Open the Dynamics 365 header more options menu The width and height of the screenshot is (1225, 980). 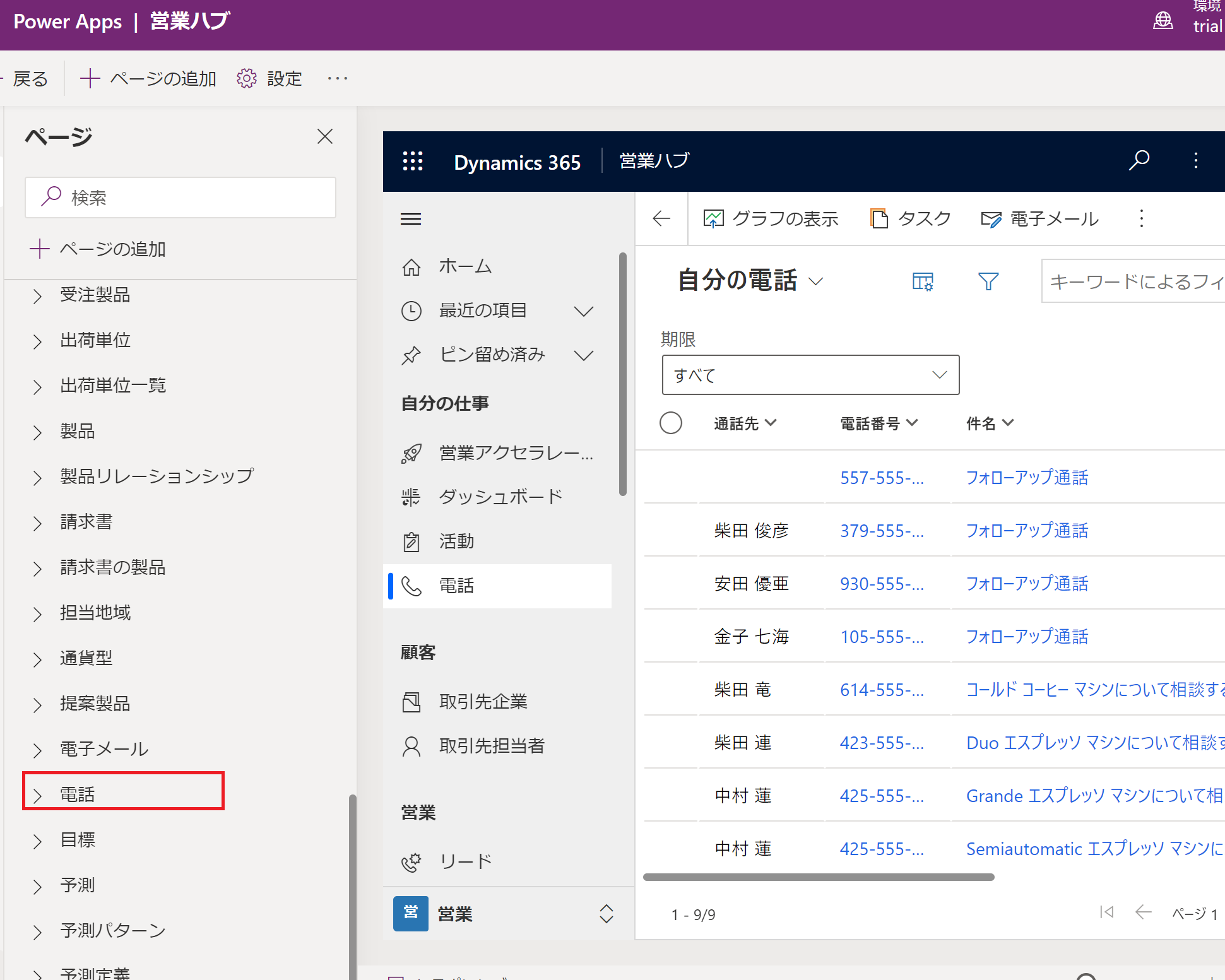coord(1195,160)
